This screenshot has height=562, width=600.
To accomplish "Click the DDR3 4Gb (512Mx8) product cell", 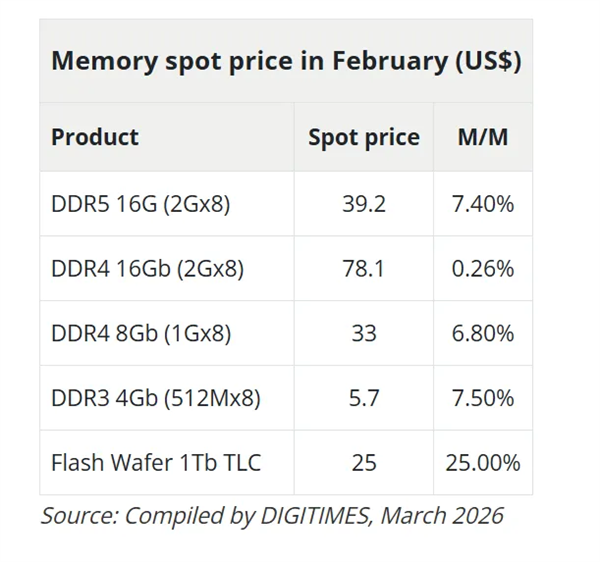I will 155,398.
